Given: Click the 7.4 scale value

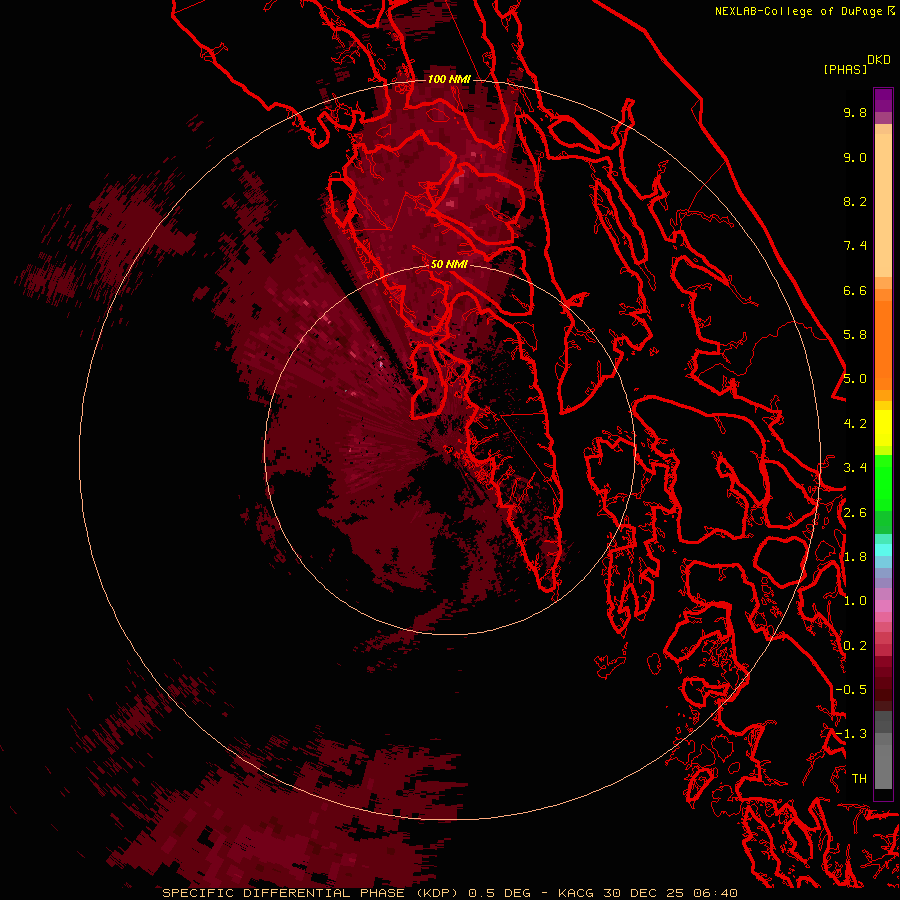Looking at the screenshot, I should pyautogui.click(x=855, y=246).
